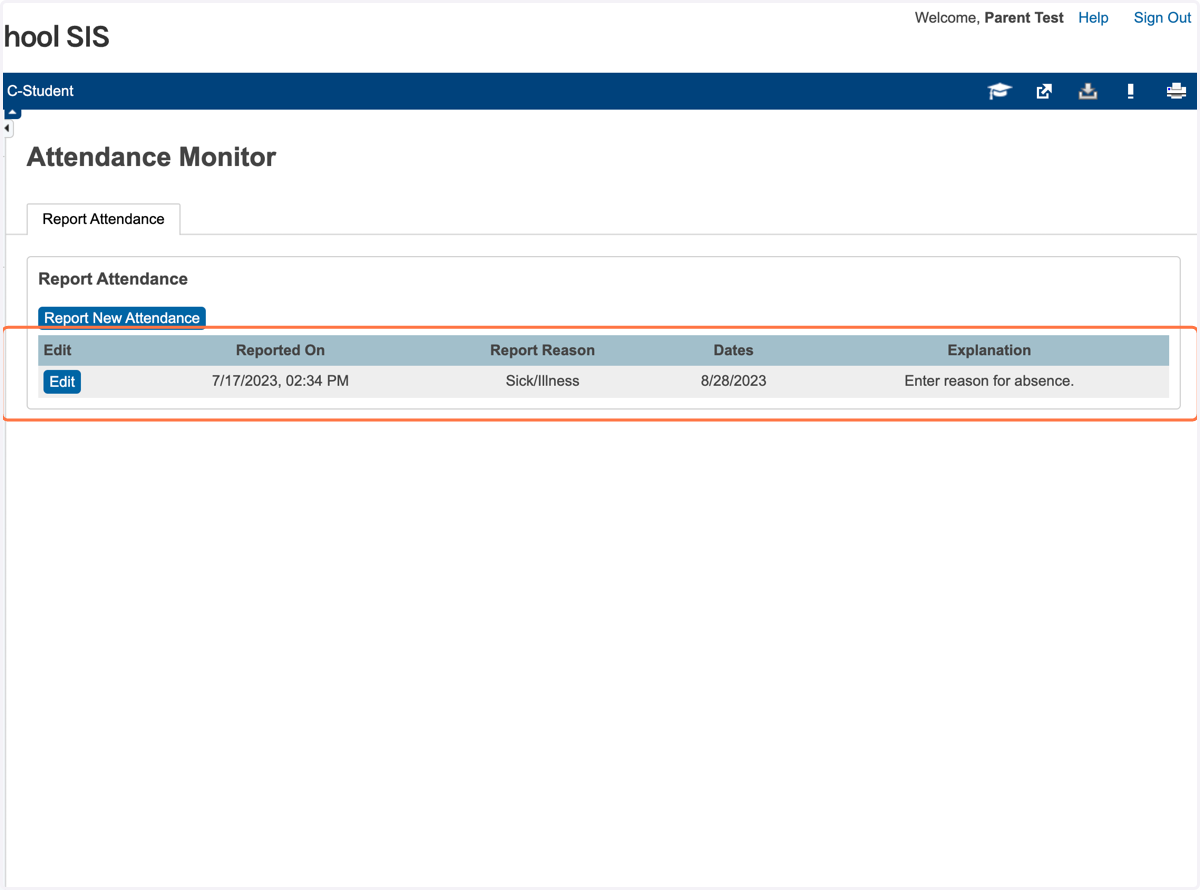
Task: Open the Help link
Action: 1093,18
